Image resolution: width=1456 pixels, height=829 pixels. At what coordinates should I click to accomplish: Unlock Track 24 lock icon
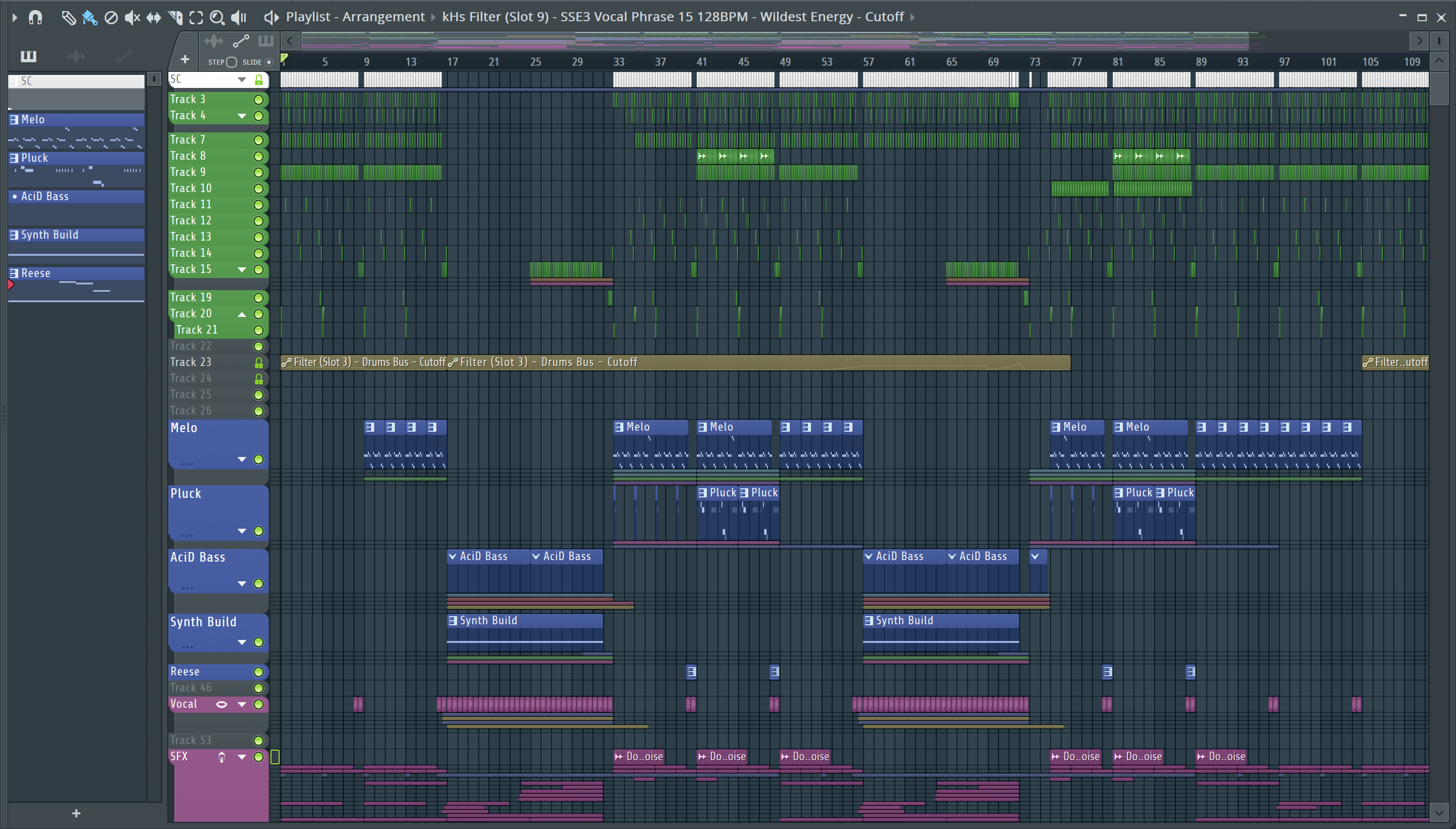pos(258,379)
